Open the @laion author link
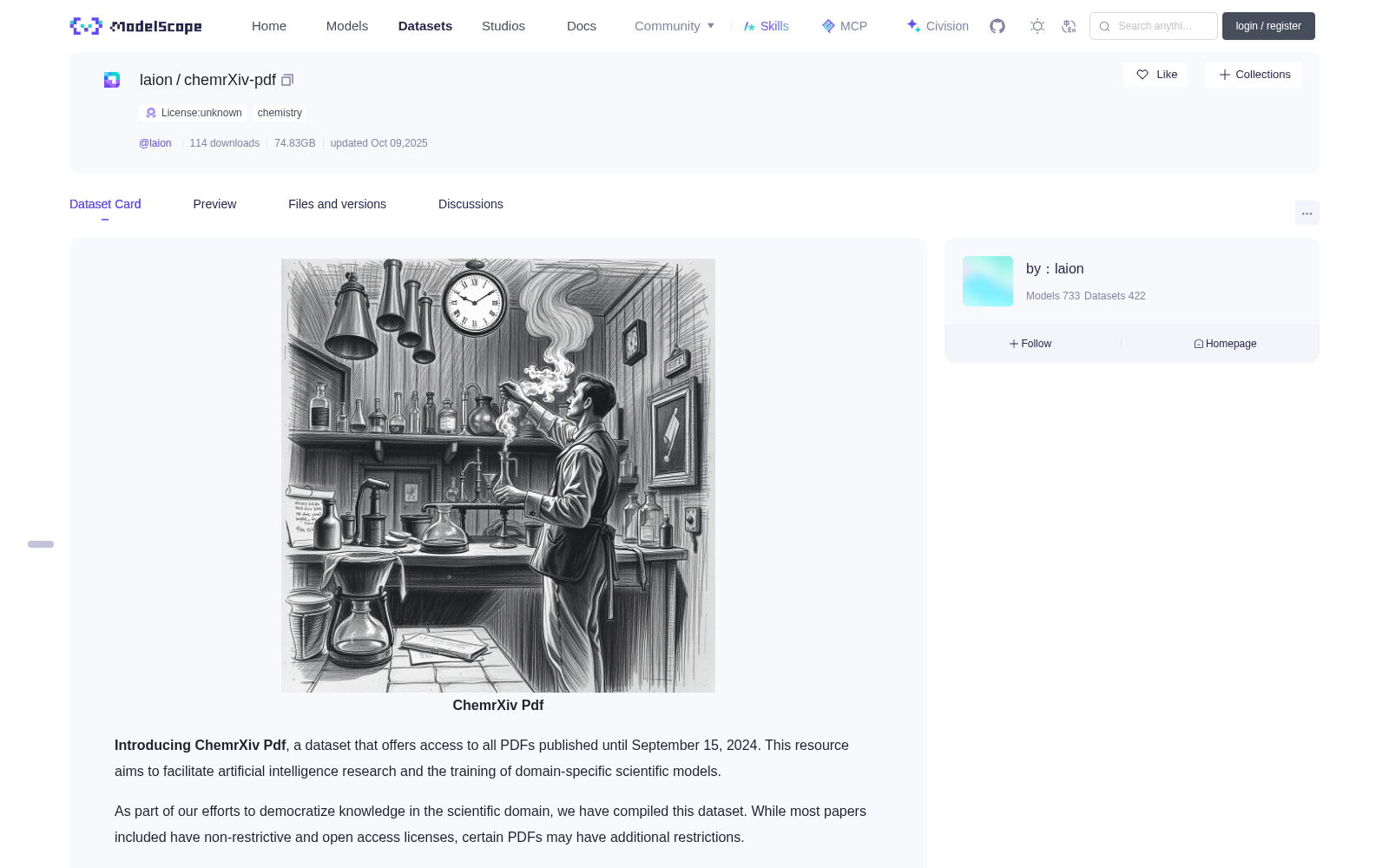 [x=155, y=143]
